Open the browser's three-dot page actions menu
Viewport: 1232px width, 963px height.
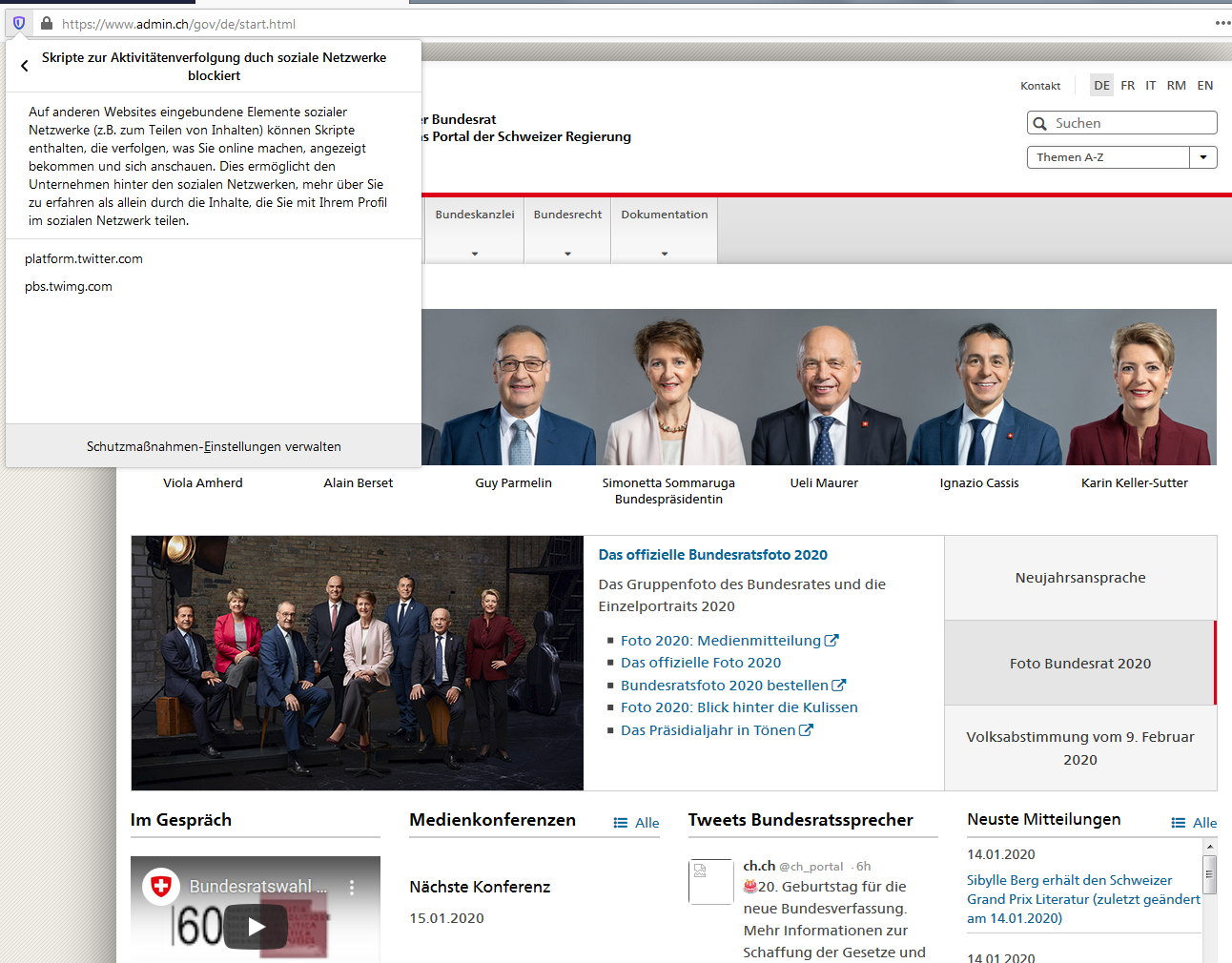pos(1222,23)
